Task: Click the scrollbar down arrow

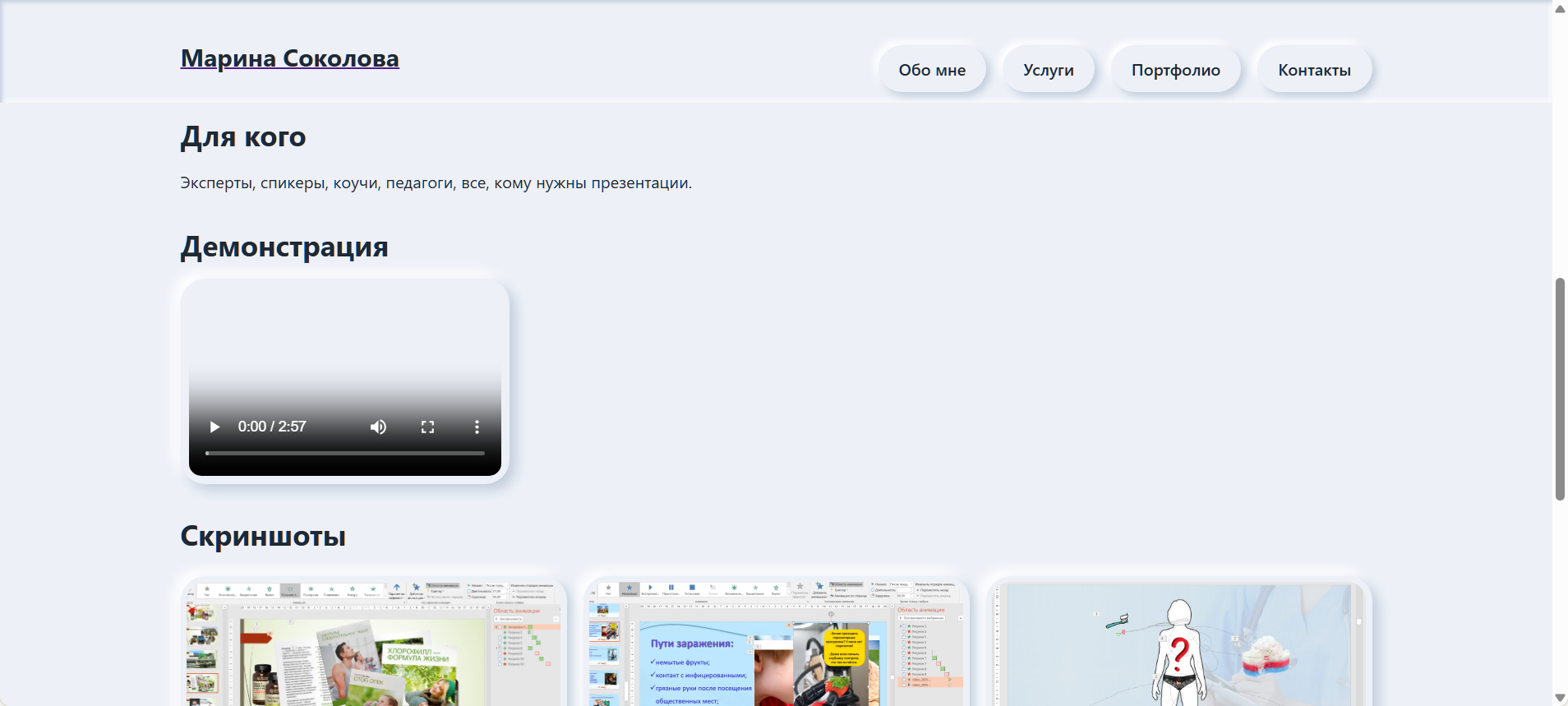Action: tap(1560, 698)
